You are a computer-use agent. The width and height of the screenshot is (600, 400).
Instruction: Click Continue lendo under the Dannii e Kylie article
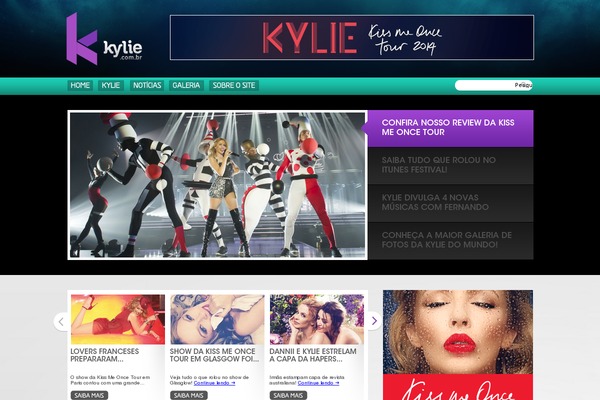point(318,383)
